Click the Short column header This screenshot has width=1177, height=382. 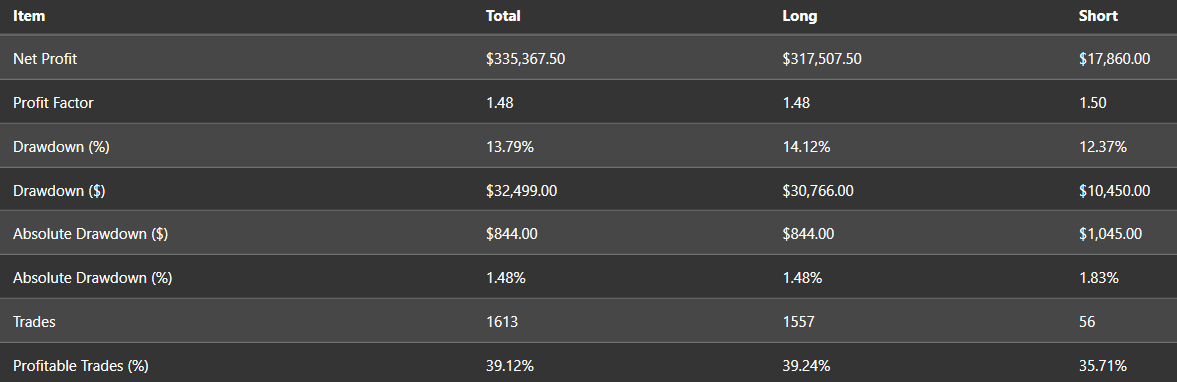(1098, 16)
